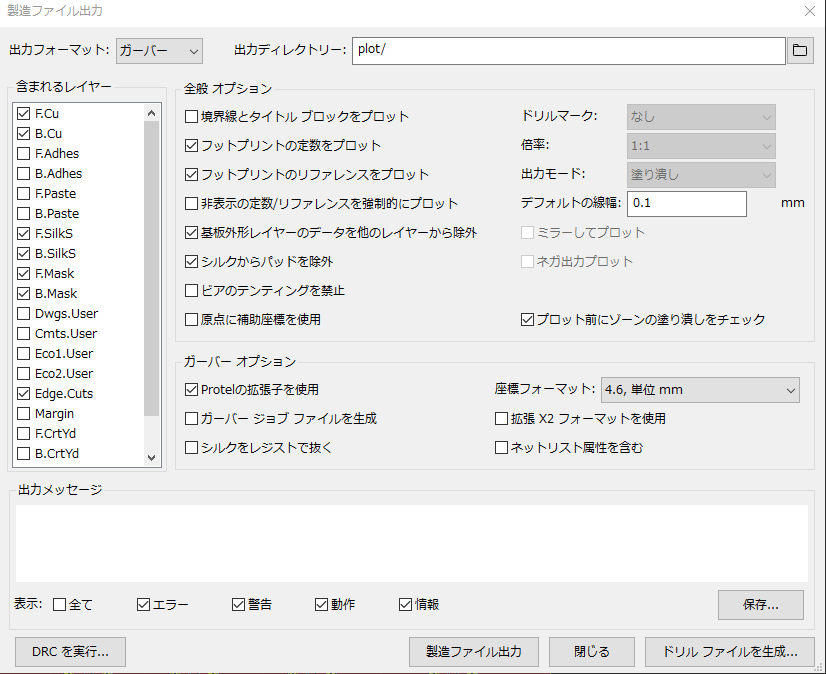The width and height of the screenshot is (826, 674).
Task: Click layer list scroll up arrow
Action: pyautogui.click(x=152, y=113)
